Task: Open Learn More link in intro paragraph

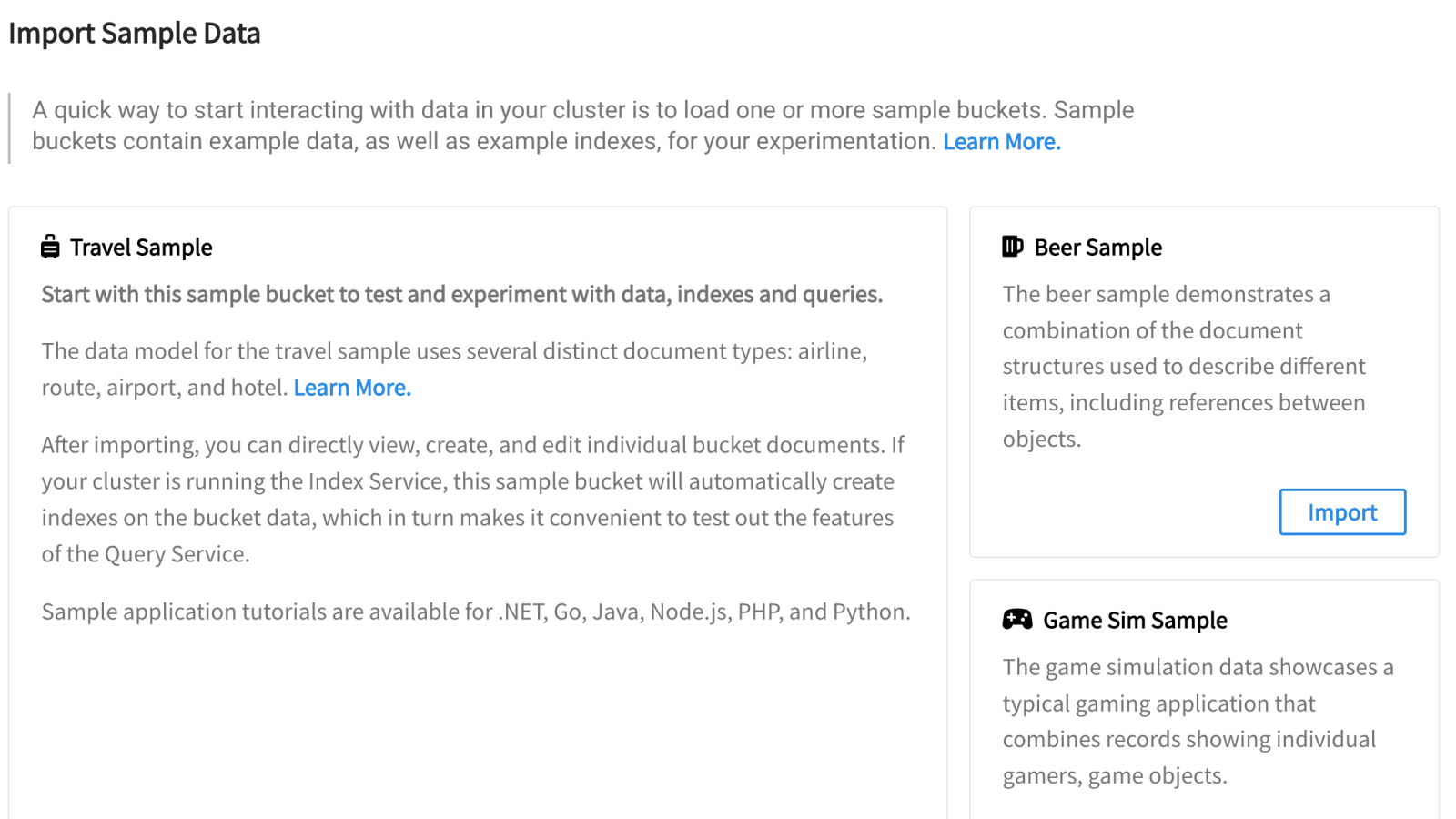Action: (1001, 142)
